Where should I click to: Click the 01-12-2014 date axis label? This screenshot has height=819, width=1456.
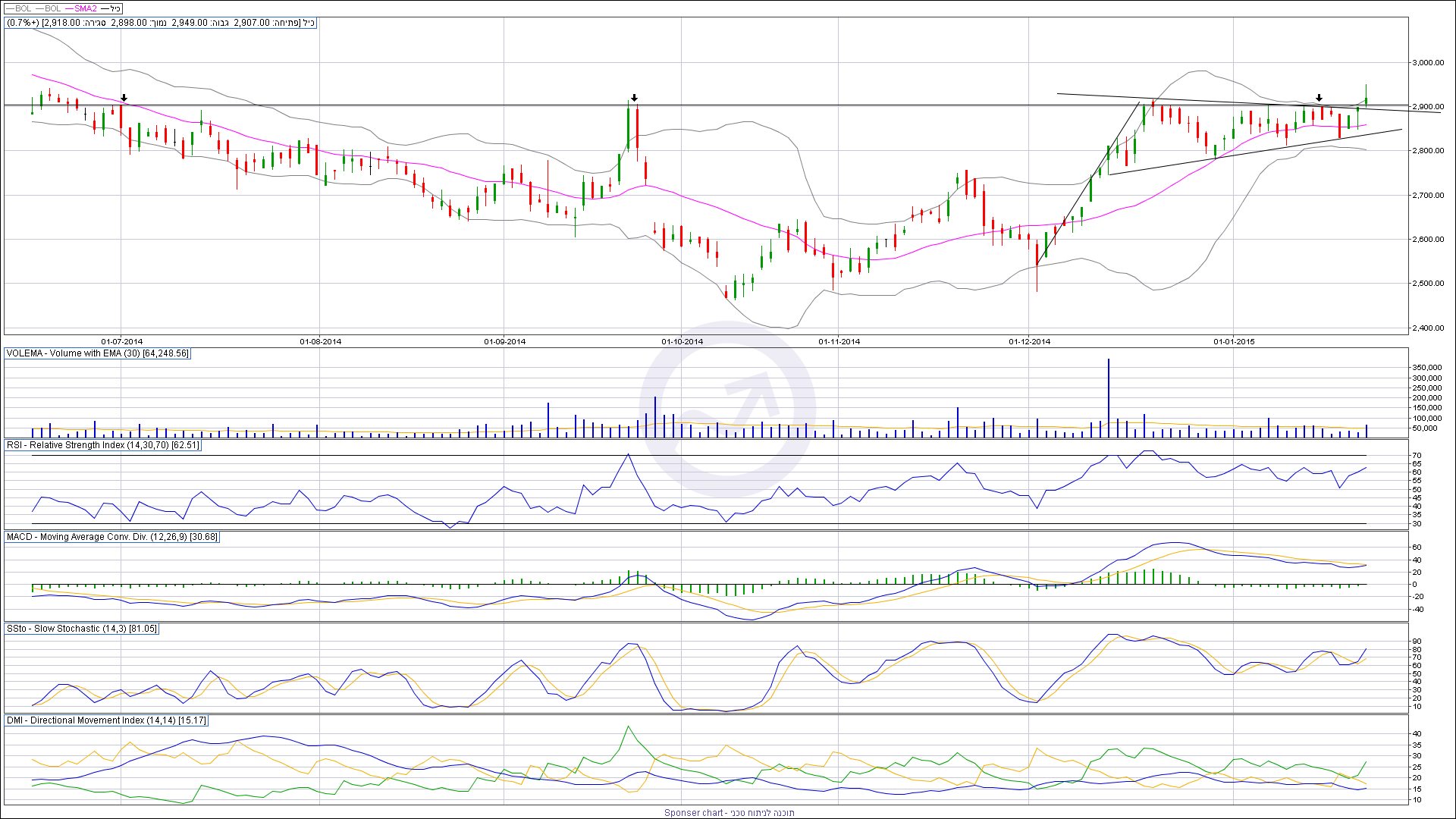[1029, 341]
